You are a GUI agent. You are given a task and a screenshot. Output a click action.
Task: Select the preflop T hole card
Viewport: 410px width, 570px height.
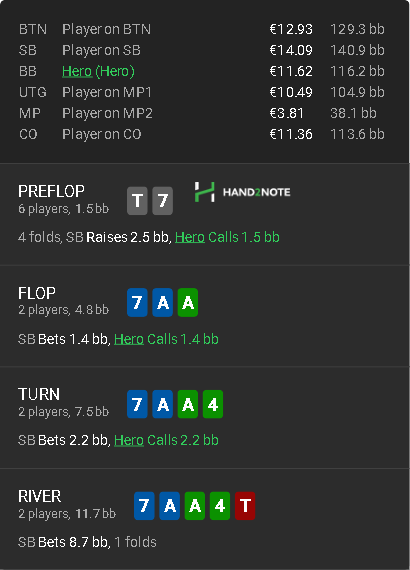click(137, 201)
